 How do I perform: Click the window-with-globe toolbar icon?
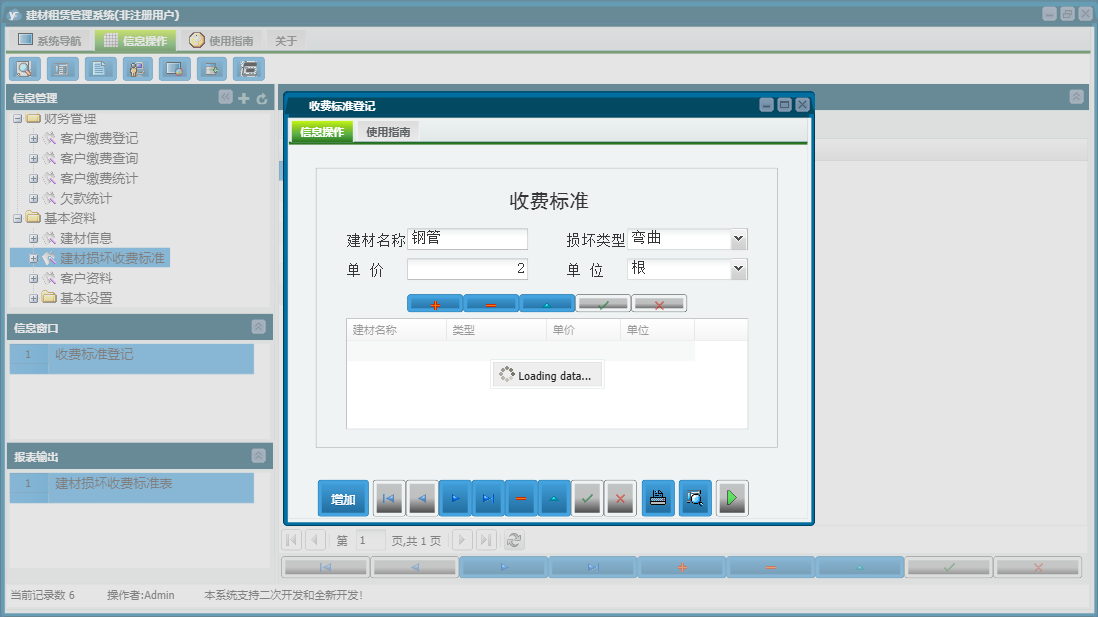pos(174,69)
